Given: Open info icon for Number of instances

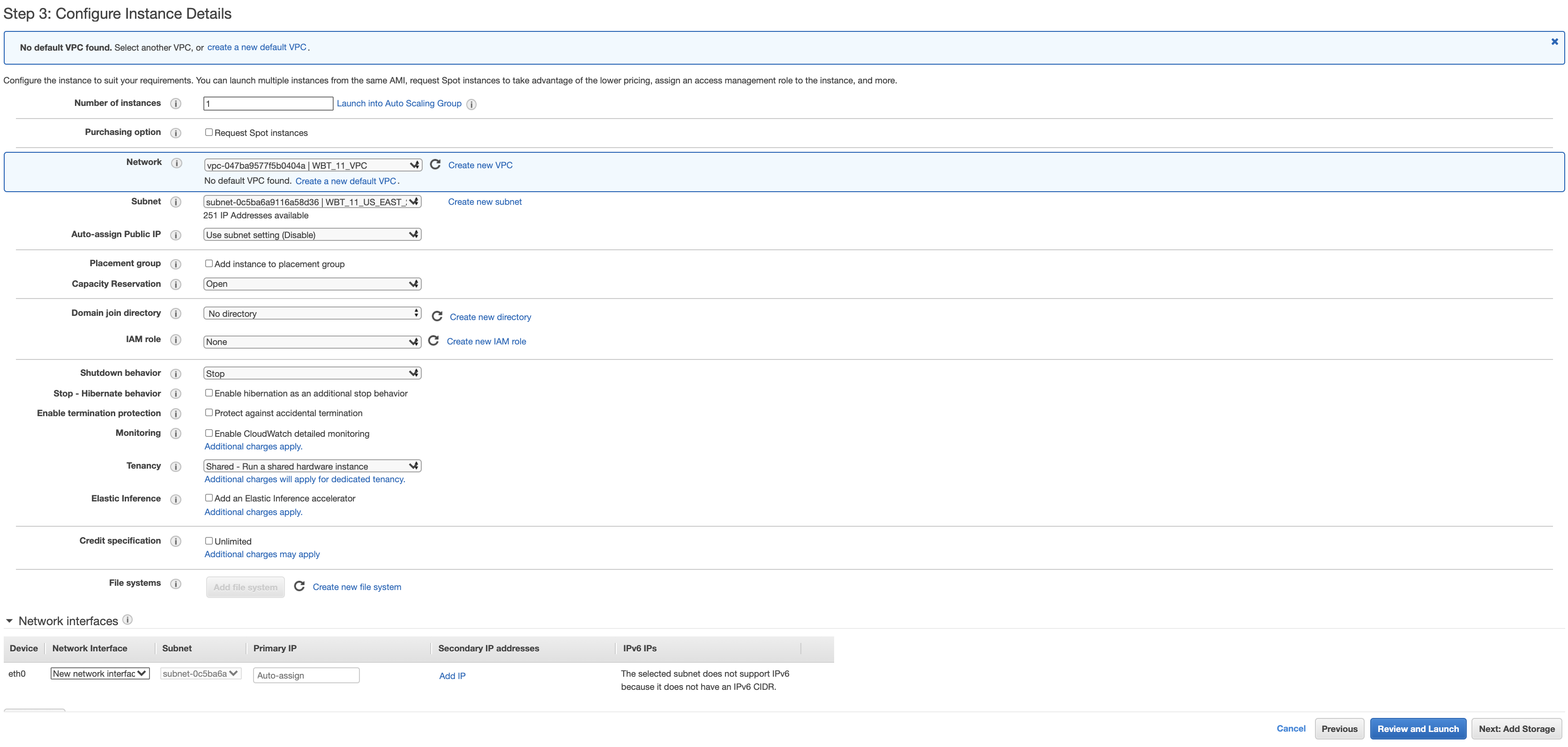Looking at the screenshot, I should coord(176,104).
